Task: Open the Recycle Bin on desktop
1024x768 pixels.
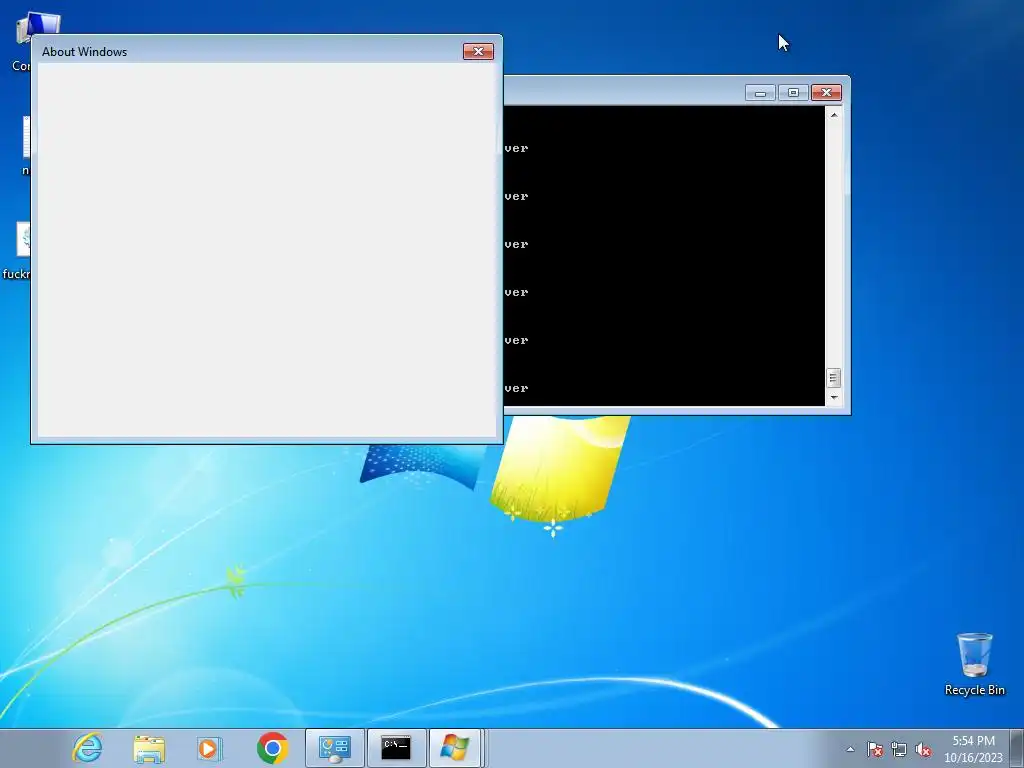Action: click(974, 664)
